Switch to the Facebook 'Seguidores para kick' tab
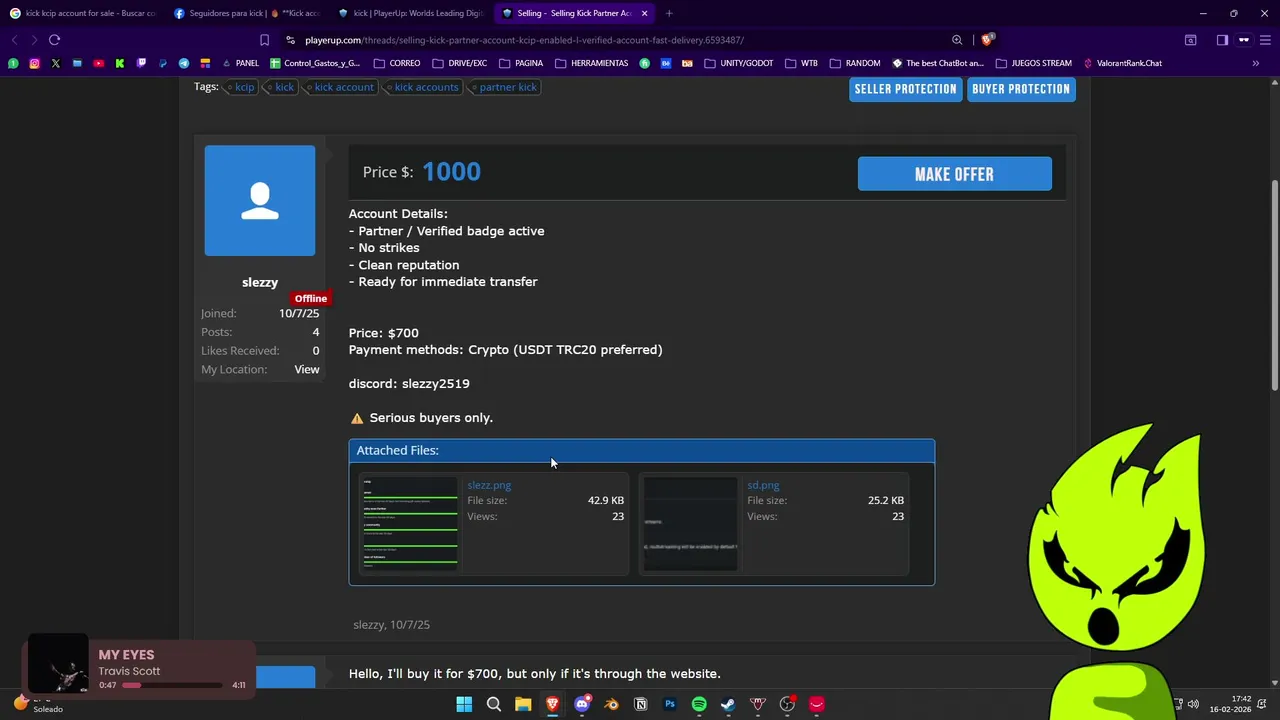This screenshot has width=1280, height=720. click(246, 13)
